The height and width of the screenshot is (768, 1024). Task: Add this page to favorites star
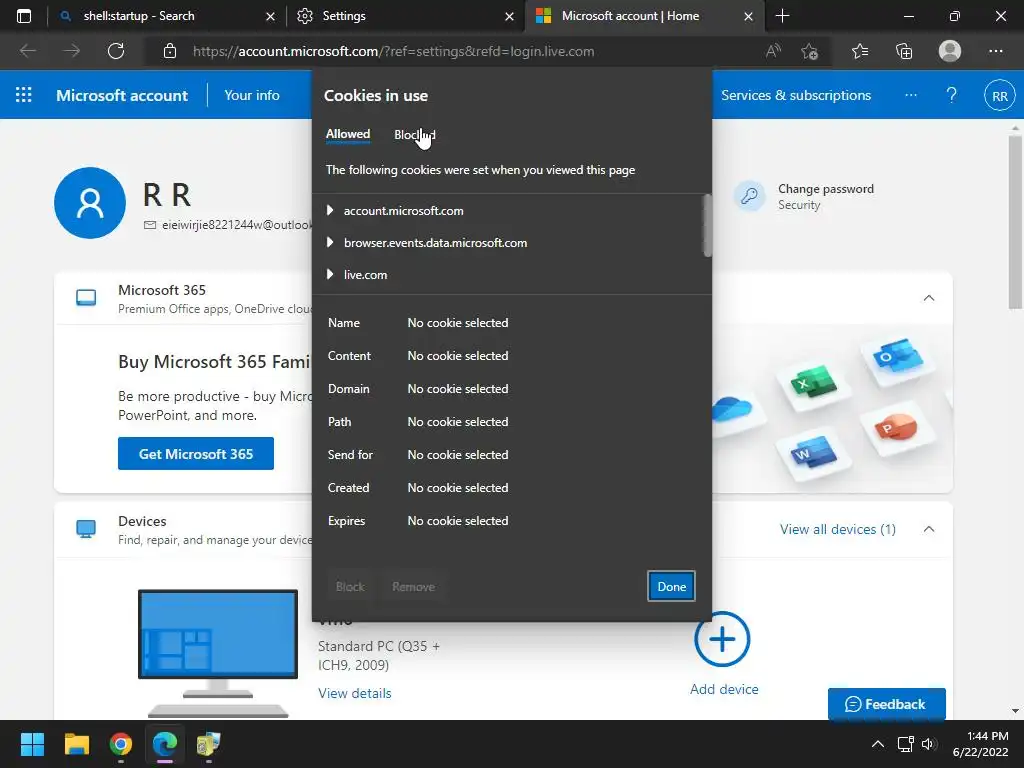point(809,51)
